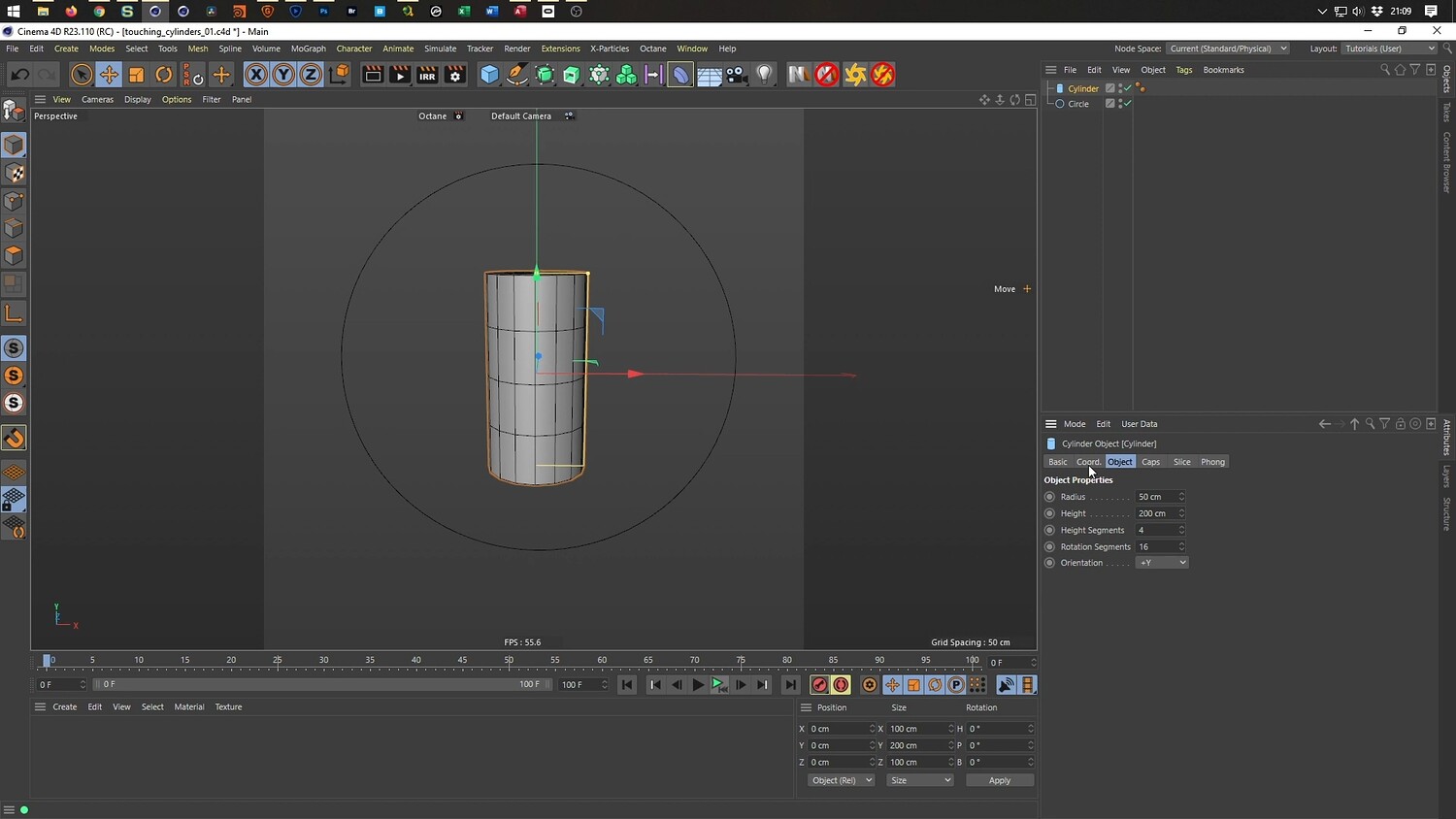
Task: Click the Render to Picture Viewer icon
Action: pos(400,75)
